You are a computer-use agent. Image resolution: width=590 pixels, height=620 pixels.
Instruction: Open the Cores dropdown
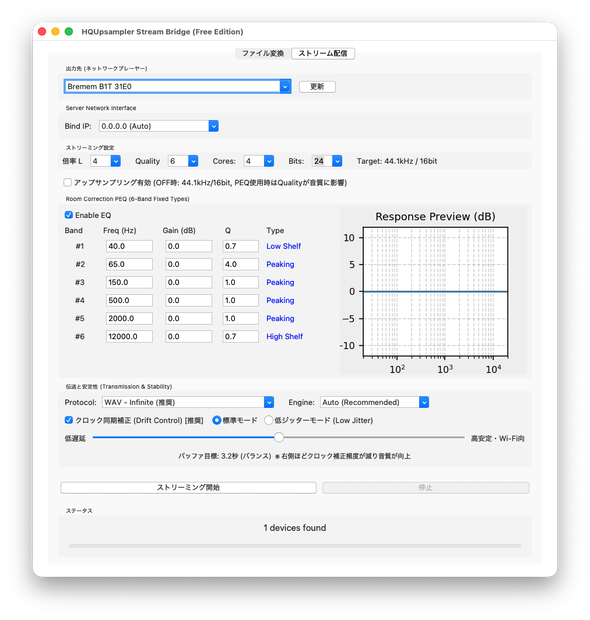click(259, 161)
